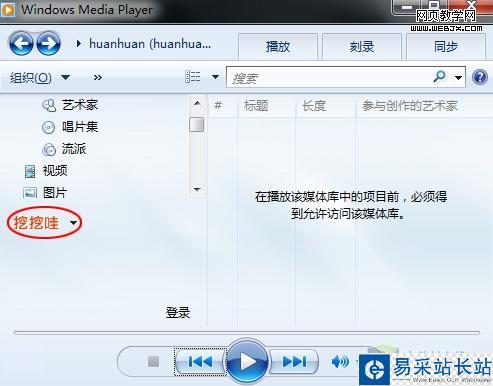The image size is (493, 386).
Task: Switch to the 刻录 tab
Action: (x=362, y=47)
